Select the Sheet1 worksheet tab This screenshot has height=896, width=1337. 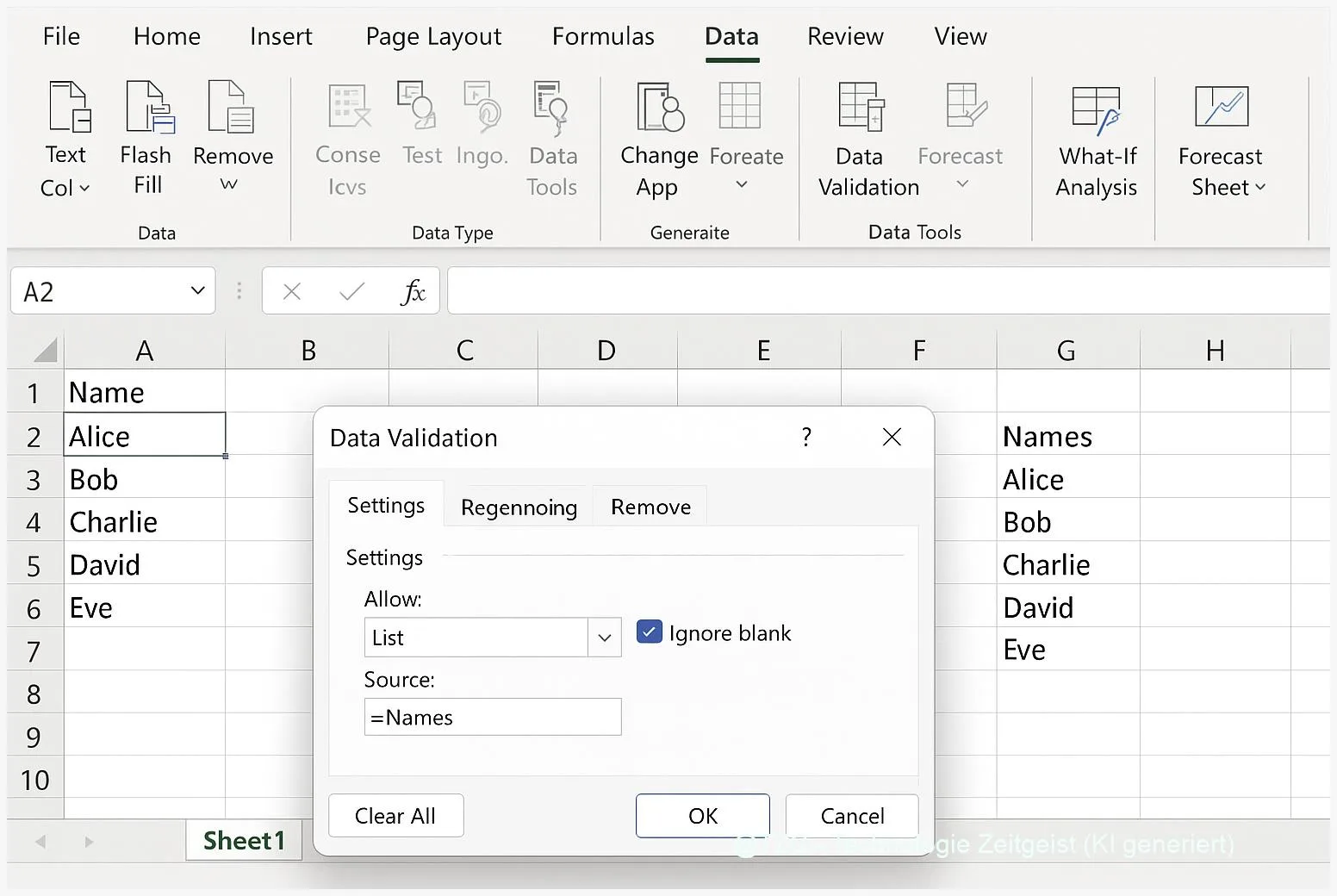(x=244, y=841)
